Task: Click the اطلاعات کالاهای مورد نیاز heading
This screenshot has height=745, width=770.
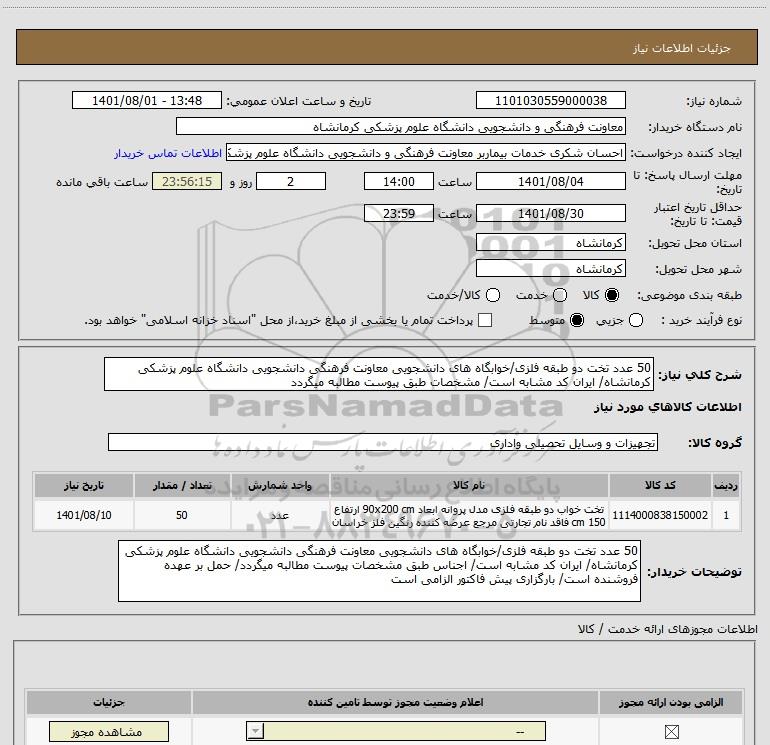Action: point(668,407)
